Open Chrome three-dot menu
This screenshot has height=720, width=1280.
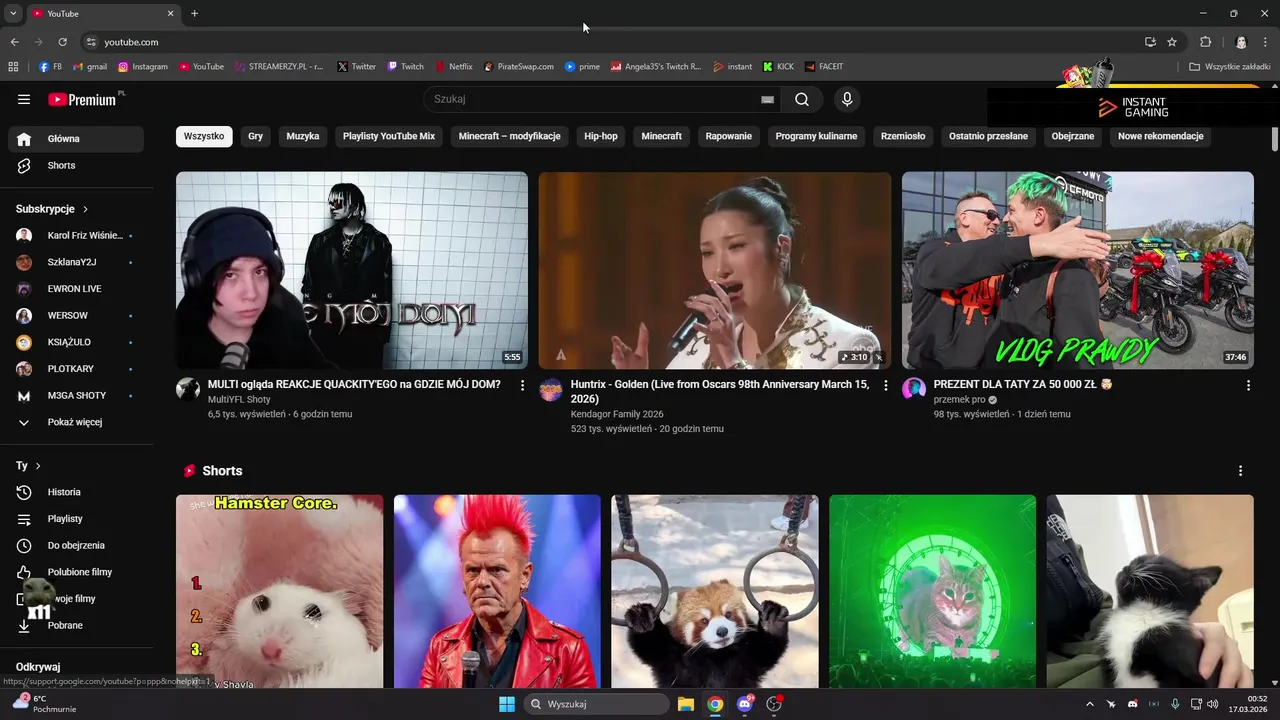(1265, 42)
